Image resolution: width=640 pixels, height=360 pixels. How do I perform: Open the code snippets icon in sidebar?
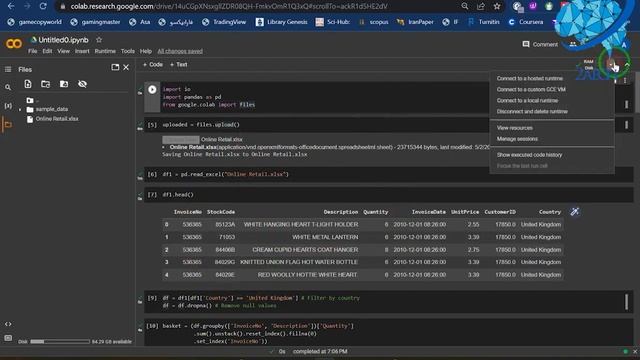coord(8,324)
